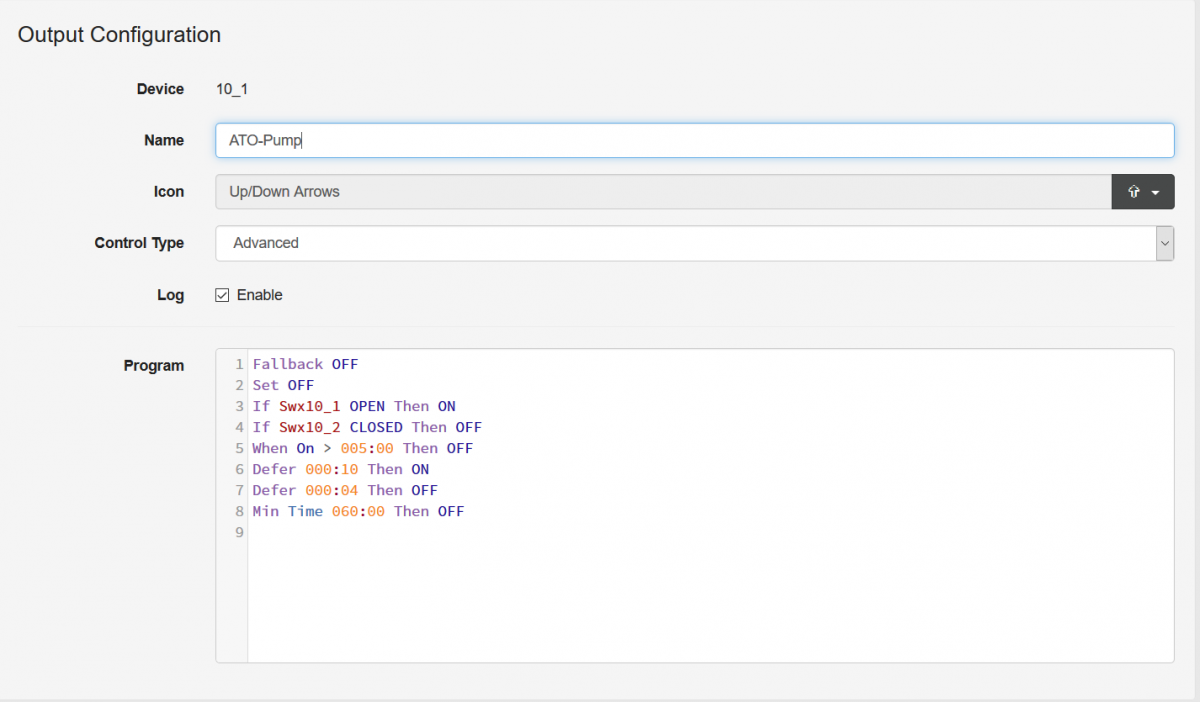Click the Control Type label
The image size is (1200, 702).
tap(139, 243)
